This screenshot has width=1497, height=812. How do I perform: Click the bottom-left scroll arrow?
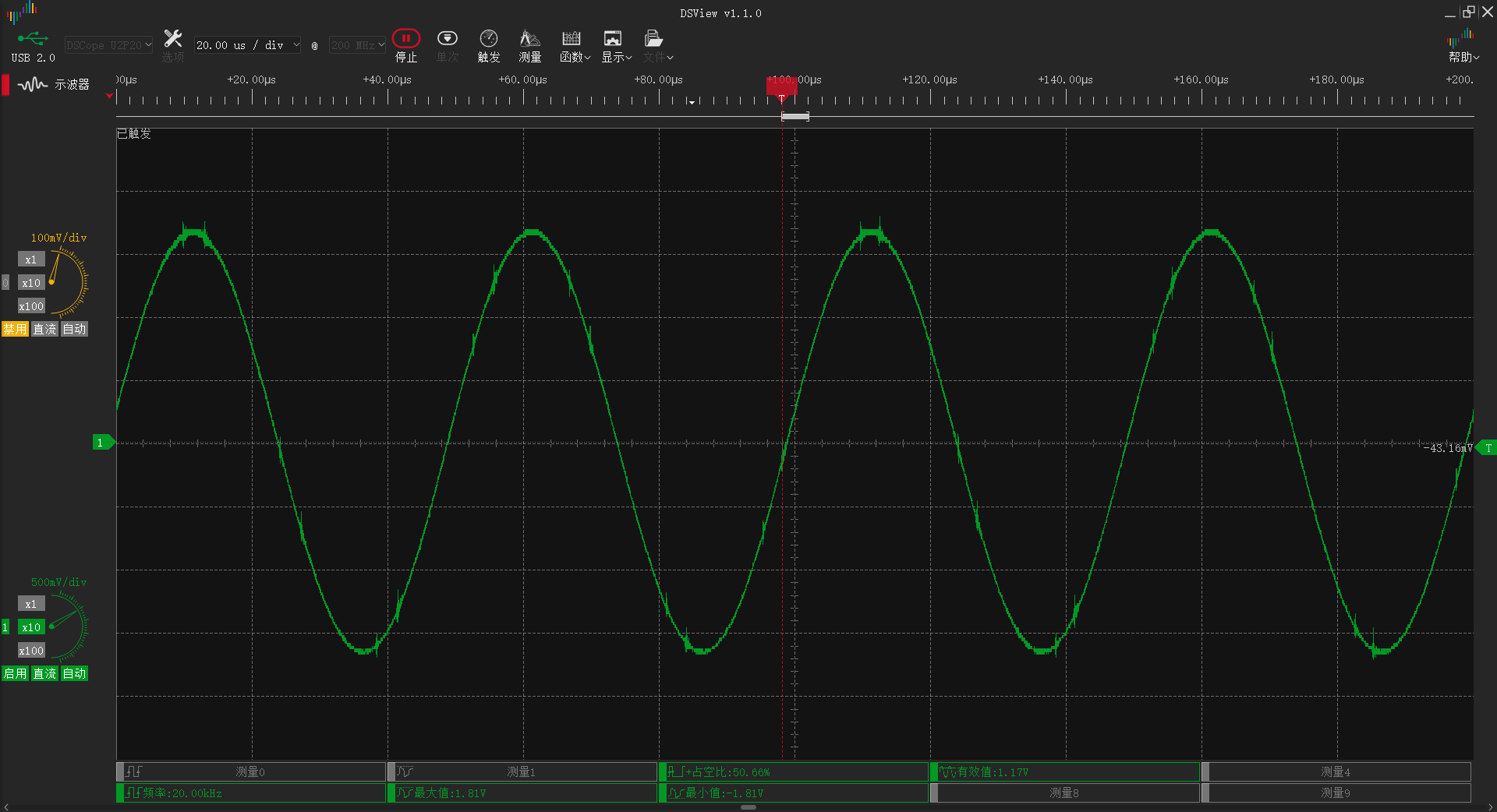click(6, 807)
